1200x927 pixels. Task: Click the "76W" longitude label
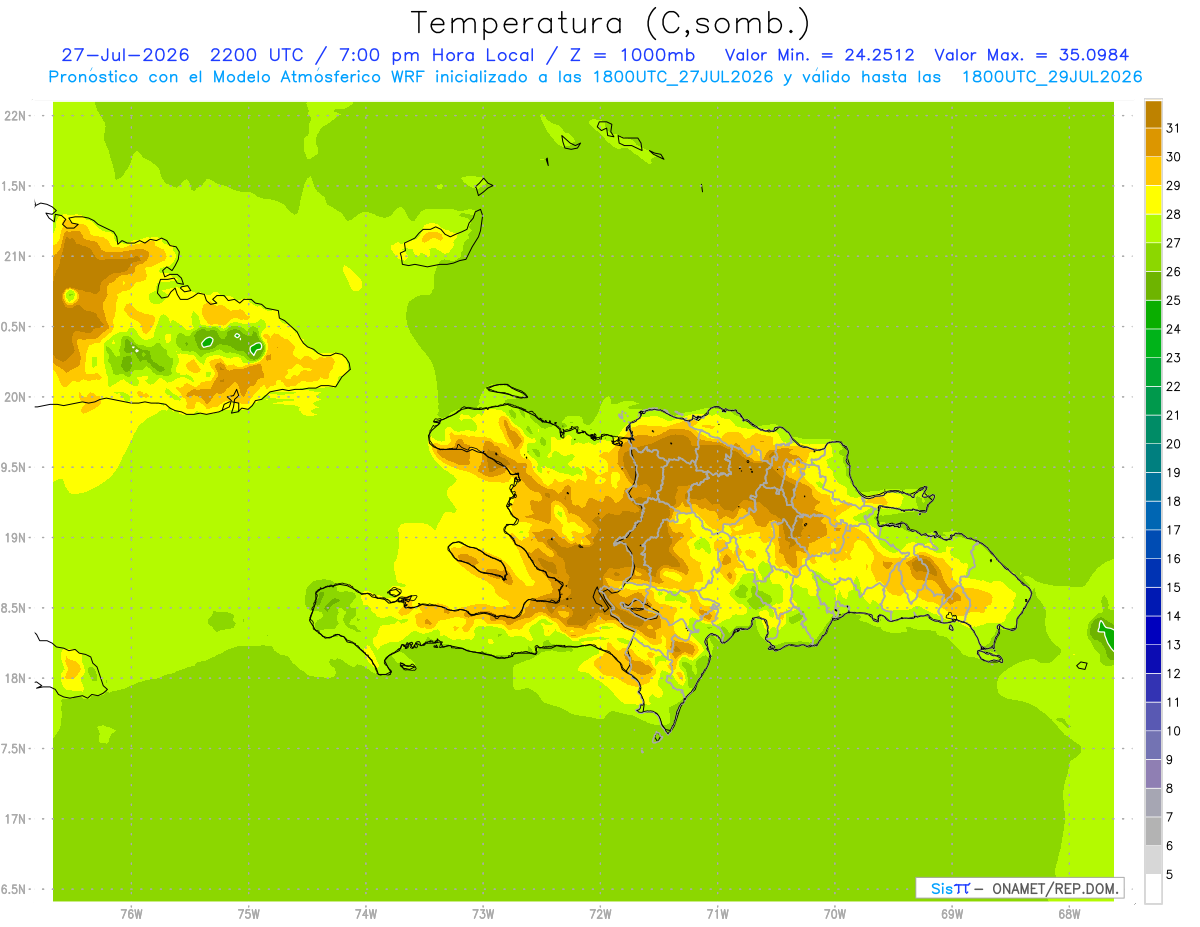(x=131, y=913)
